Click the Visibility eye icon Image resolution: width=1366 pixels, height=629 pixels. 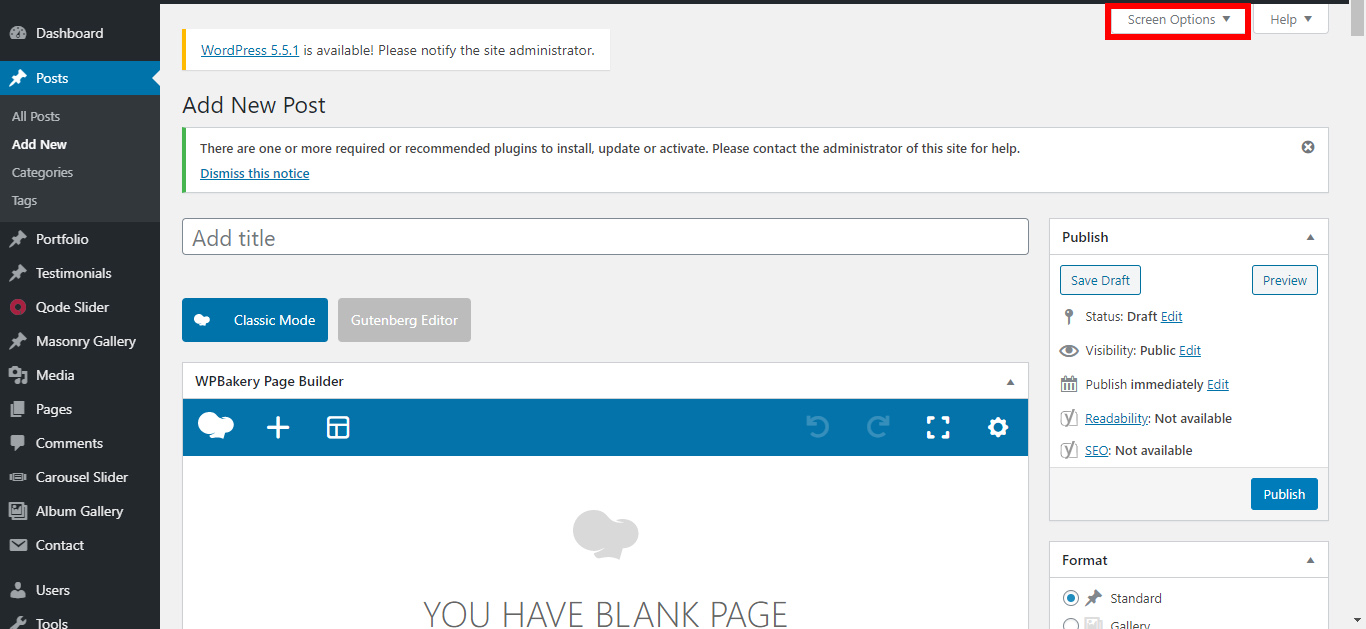[x=1069, y=351]
